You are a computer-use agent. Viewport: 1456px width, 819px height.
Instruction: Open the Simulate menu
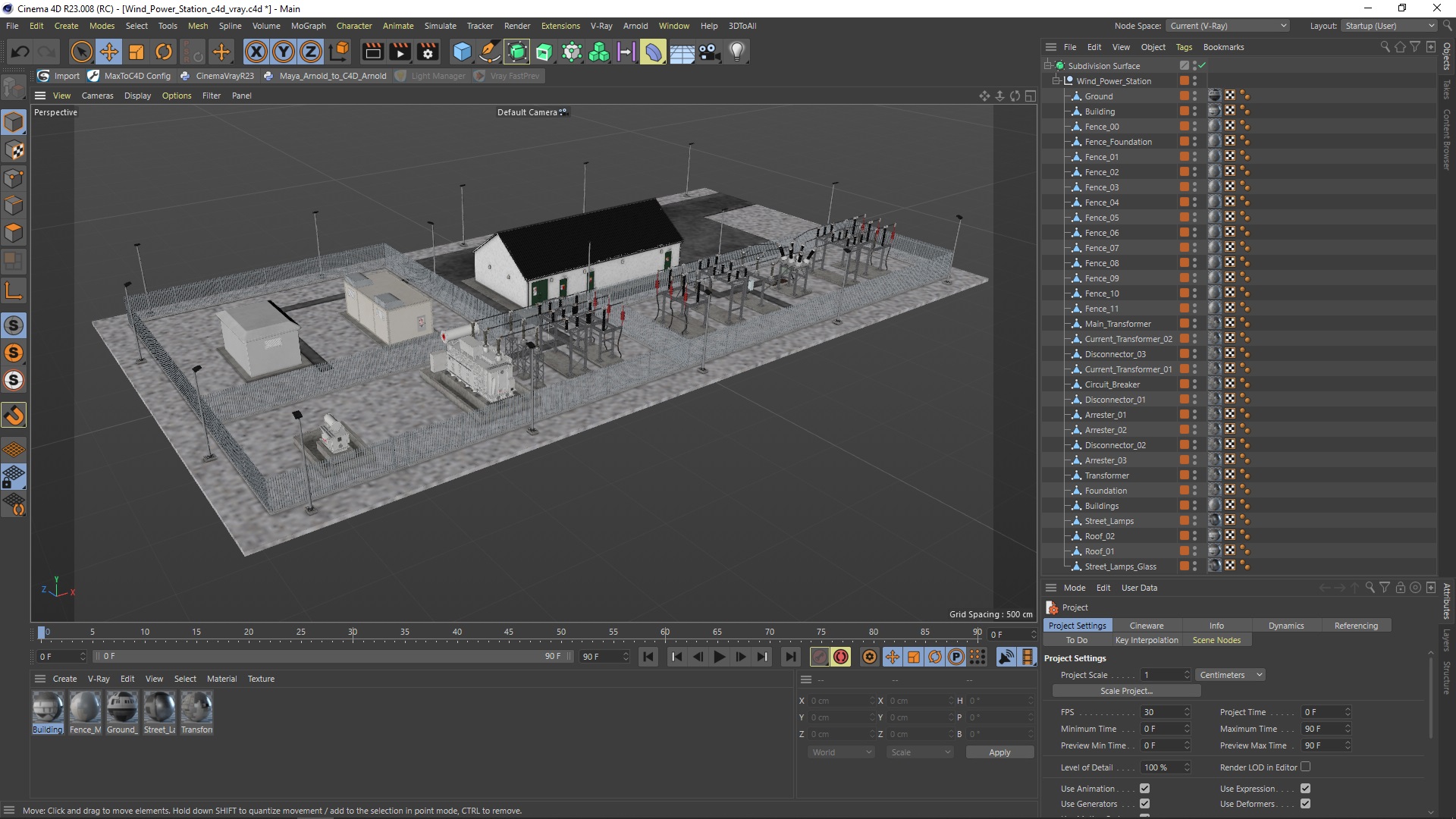click(440, 26)
